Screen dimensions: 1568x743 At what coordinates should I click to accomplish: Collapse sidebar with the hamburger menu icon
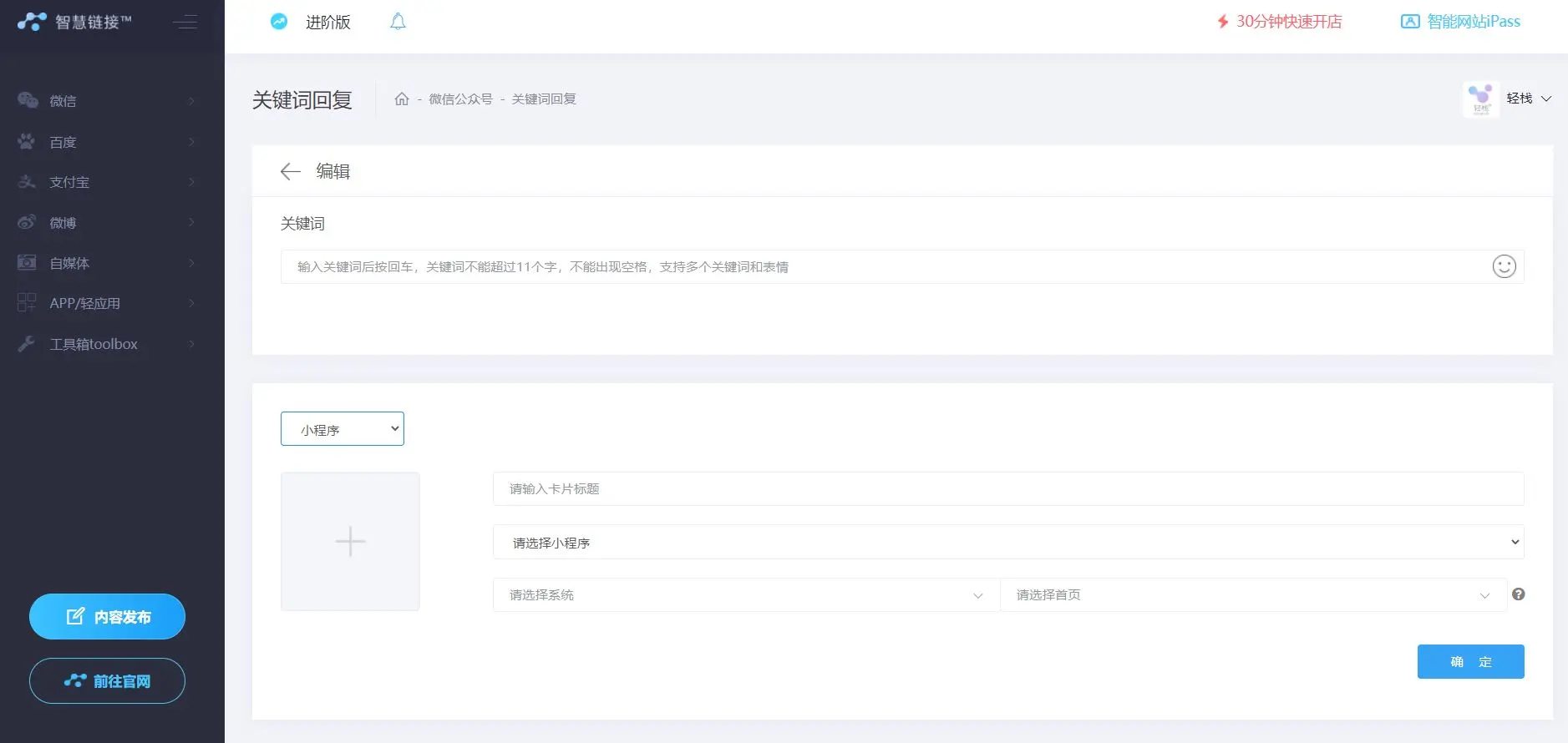[185, 23]
